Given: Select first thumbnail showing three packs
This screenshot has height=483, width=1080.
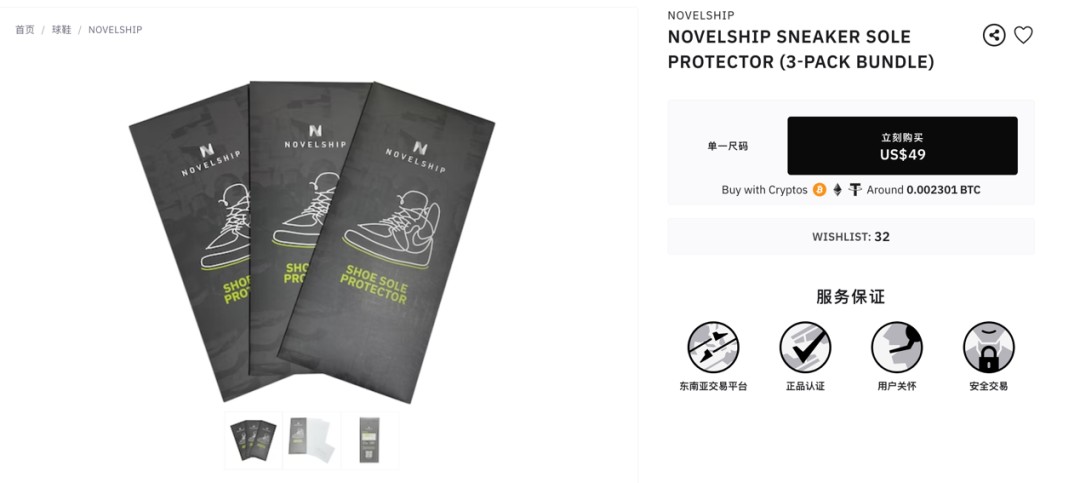Looking at the screenshot, I should pos(253,440).
